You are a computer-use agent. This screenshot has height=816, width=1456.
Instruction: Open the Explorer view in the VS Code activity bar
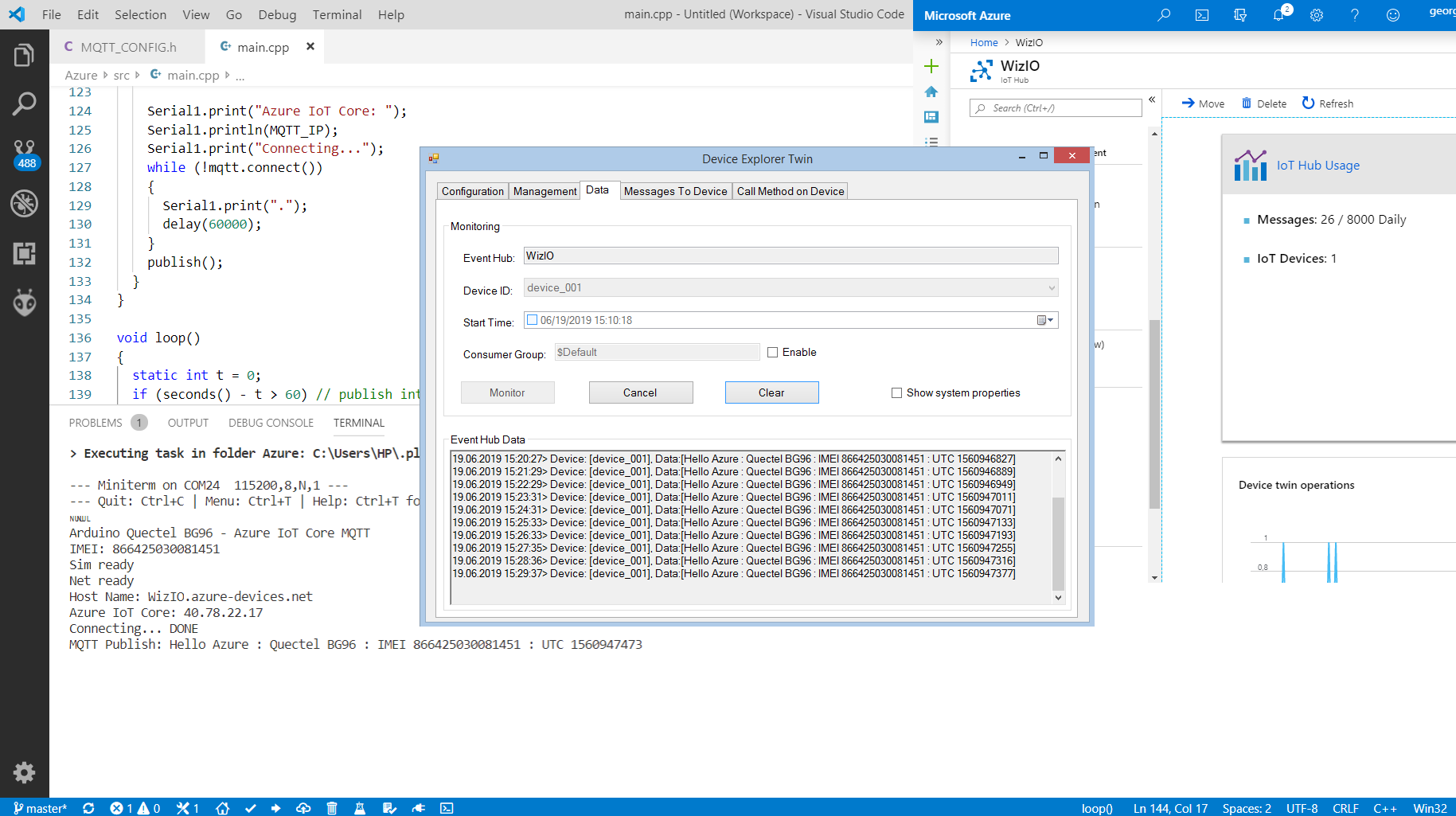[x=24, y=56]
